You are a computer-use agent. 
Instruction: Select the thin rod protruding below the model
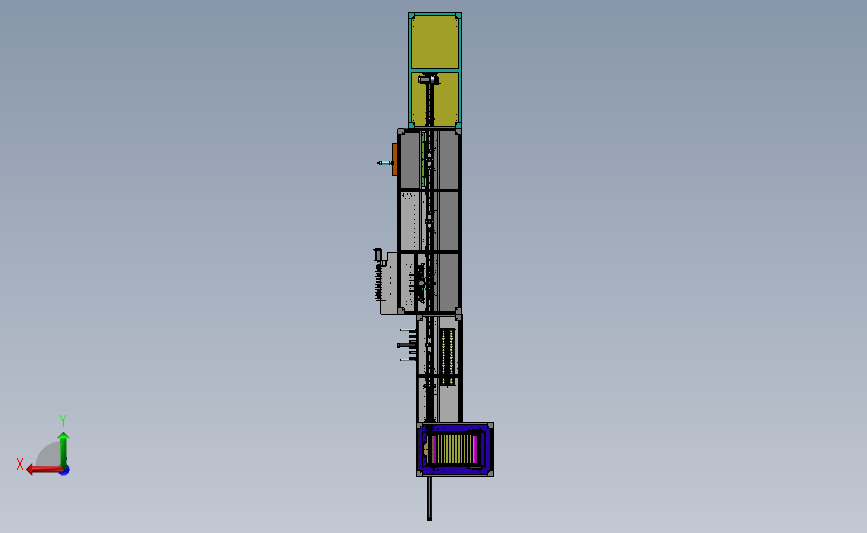[429, 498]
